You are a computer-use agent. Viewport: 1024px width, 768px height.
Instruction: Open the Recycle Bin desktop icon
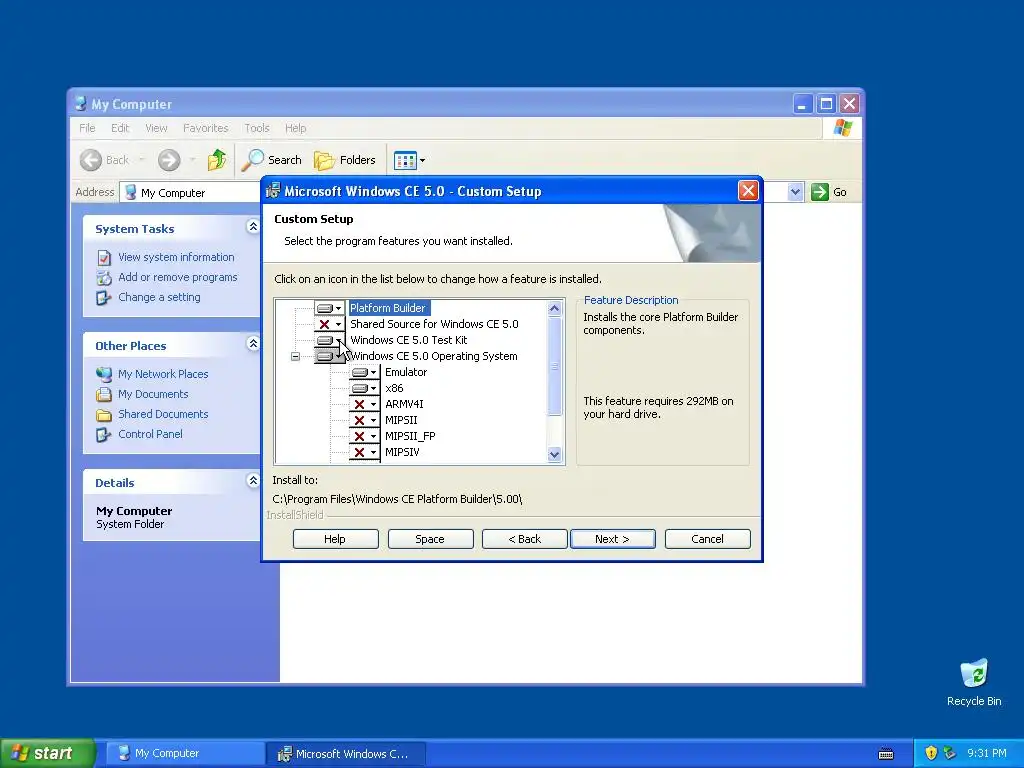(974, 674)
